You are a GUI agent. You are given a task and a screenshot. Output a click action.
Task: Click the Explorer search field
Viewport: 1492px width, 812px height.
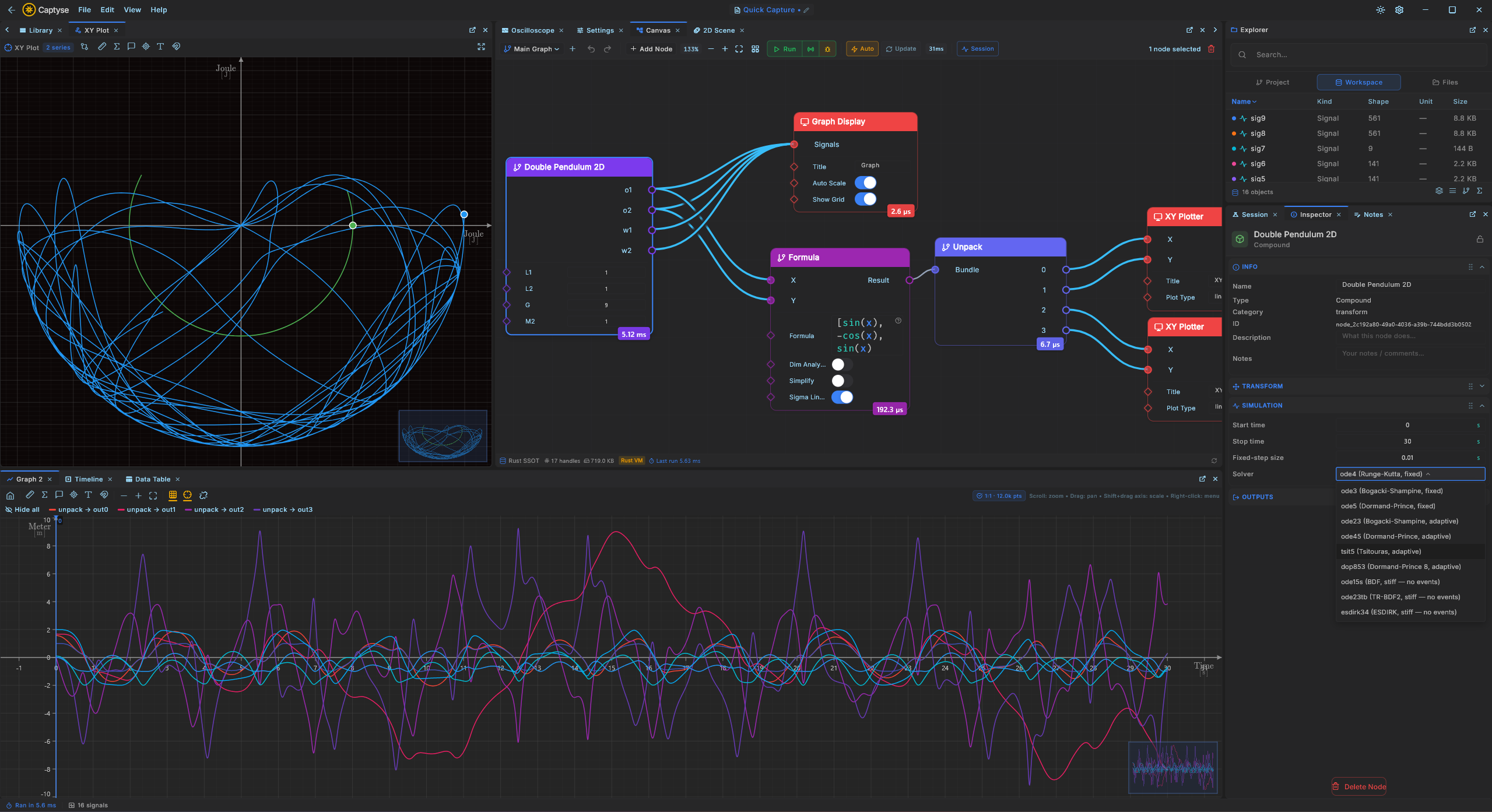(1358, 55)
